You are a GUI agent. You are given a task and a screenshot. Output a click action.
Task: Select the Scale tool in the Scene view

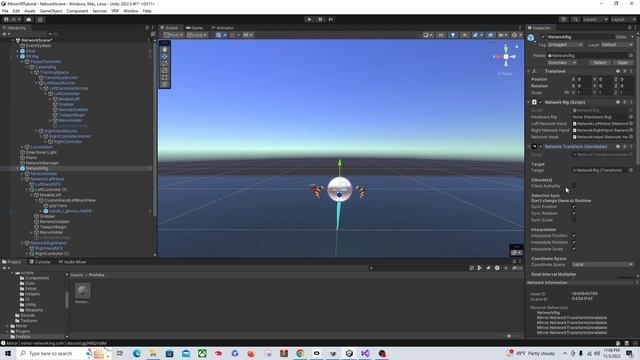click(164, 70)
